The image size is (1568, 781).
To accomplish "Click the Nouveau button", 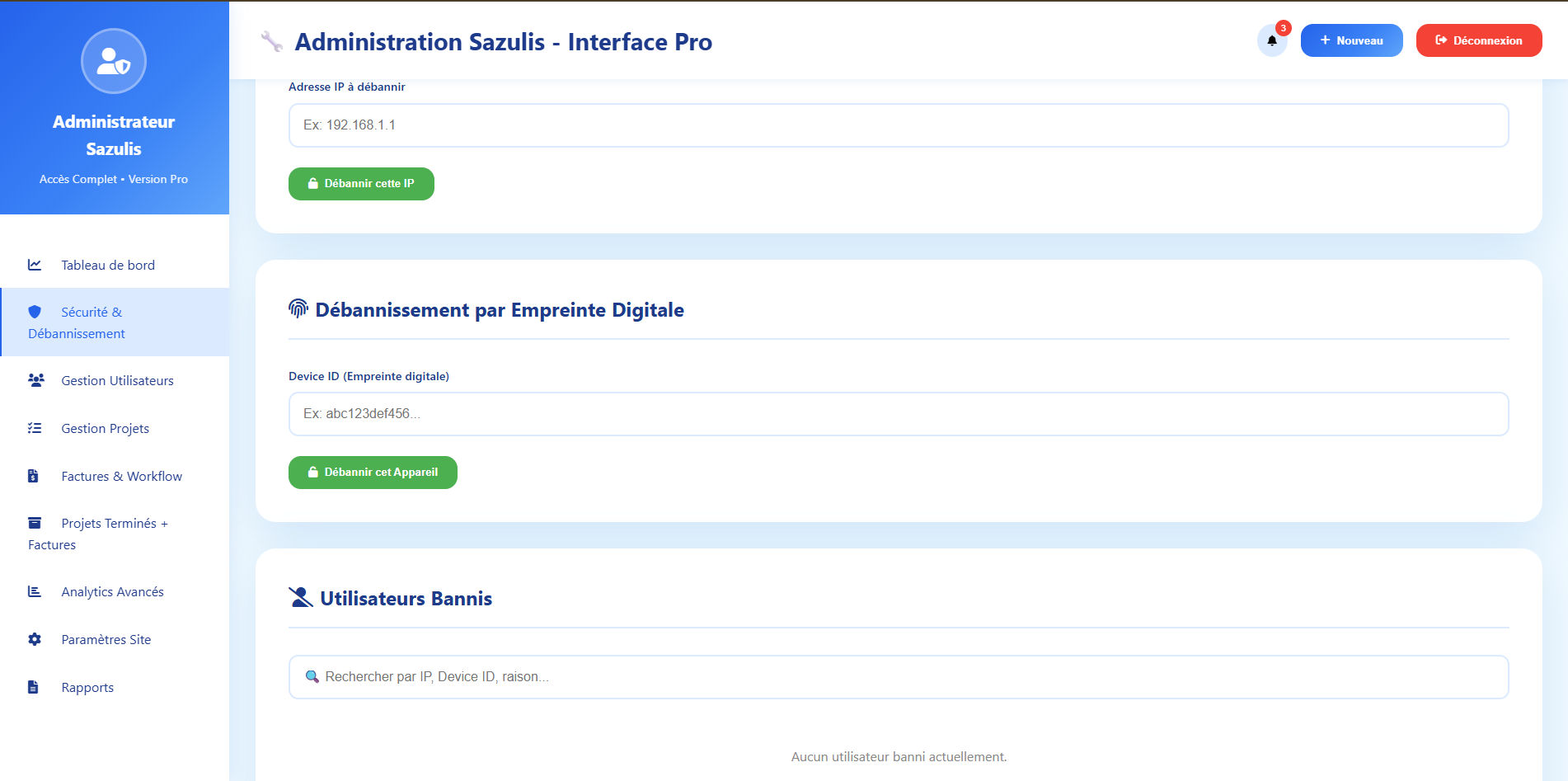I will point(1351,40).
